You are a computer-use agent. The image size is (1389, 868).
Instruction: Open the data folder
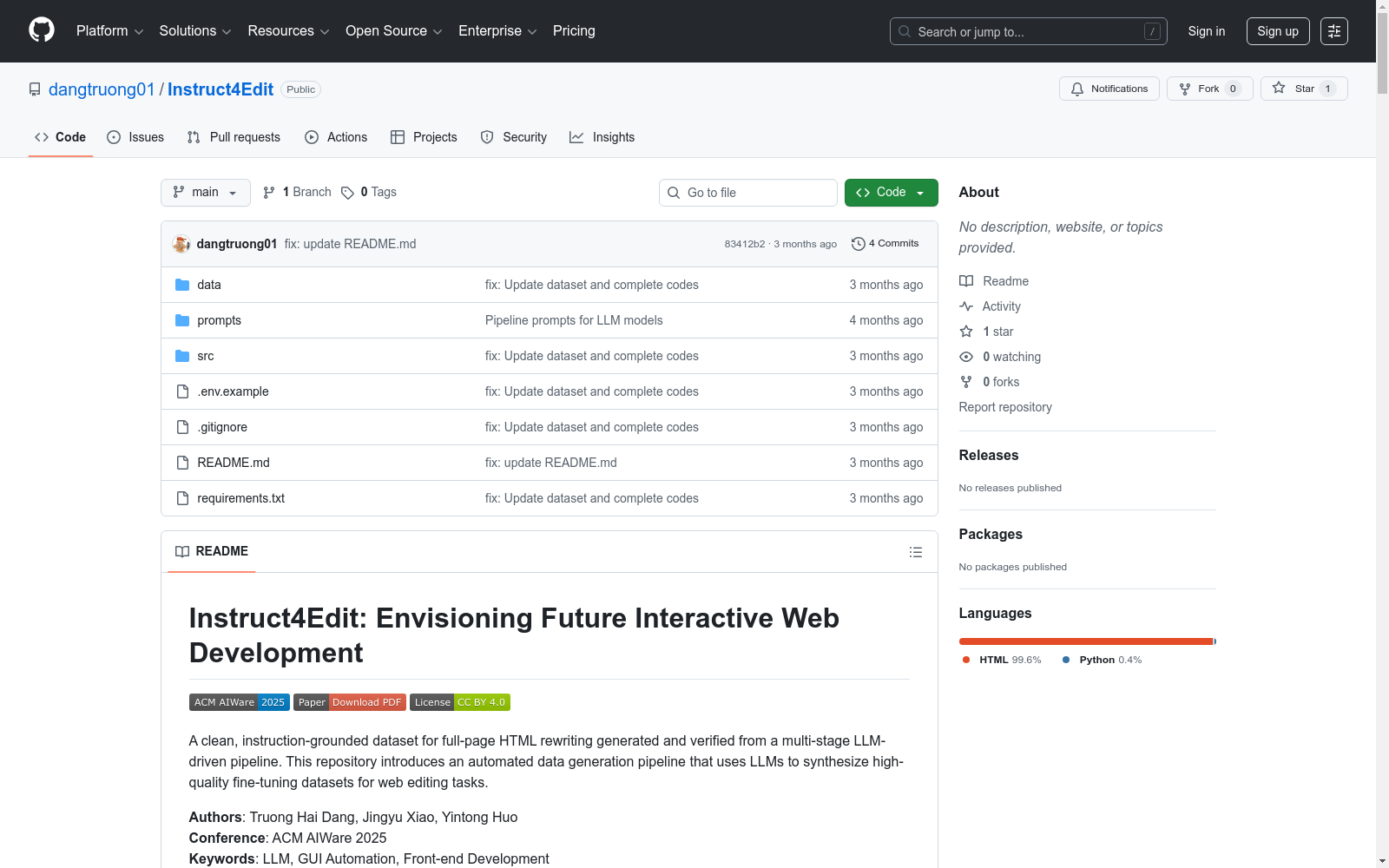pyautogui.click(x=209, y=285)
